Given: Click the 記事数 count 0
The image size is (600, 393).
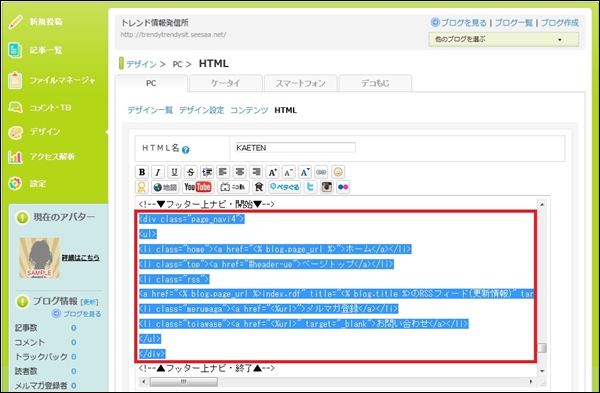Looking at the screenshot, I should point(73,328).
